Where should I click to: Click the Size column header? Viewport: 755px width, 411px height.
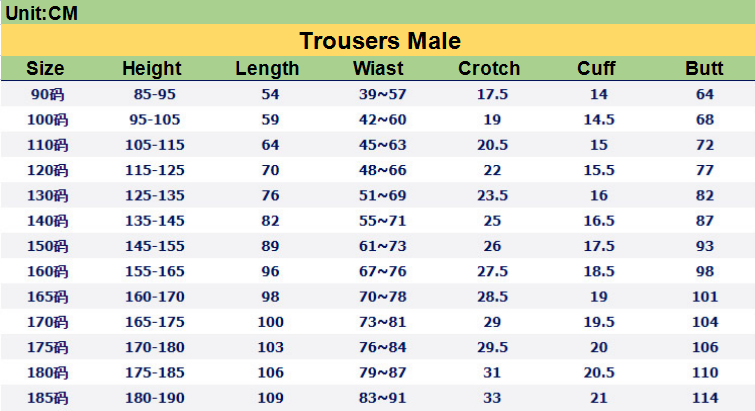[45, 68]
